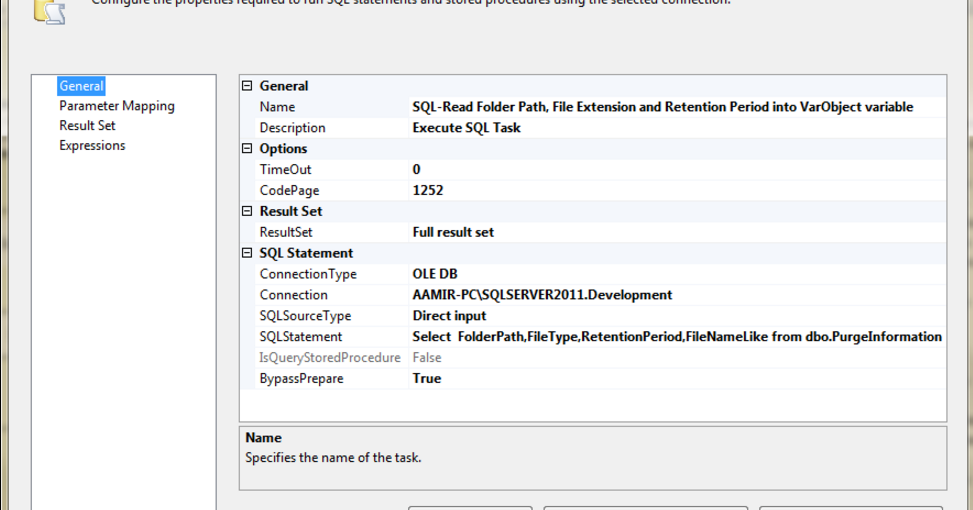Click the 'Specifies the name of the task.' help text

coord(333,458)
